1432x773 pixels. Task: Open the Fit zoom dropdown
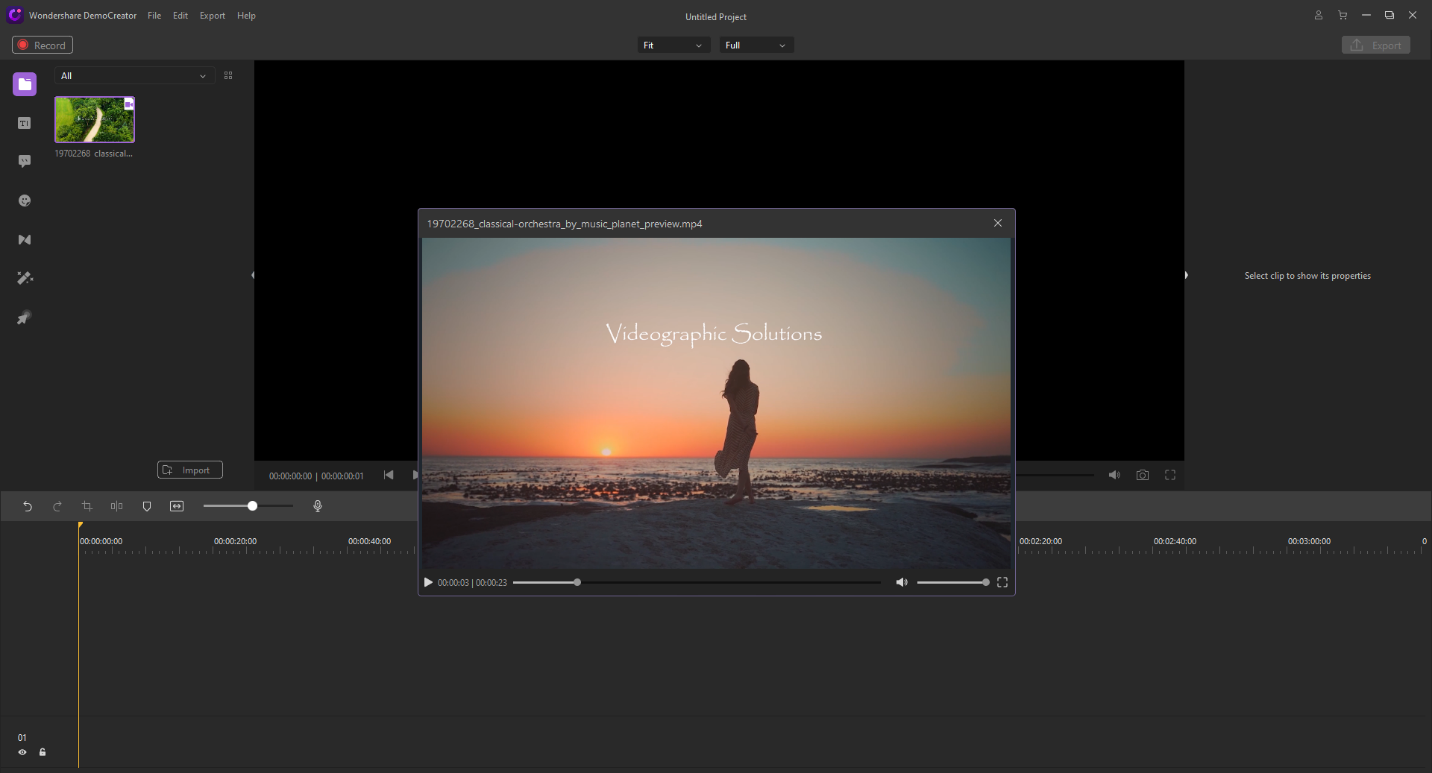[x=674, y=45]
